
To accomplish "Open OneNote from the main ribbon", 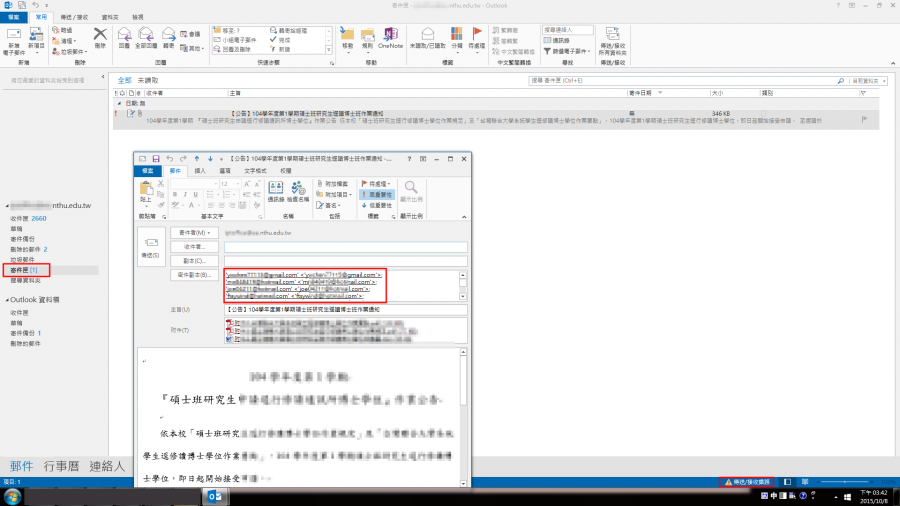I will [x=390, y=38].
